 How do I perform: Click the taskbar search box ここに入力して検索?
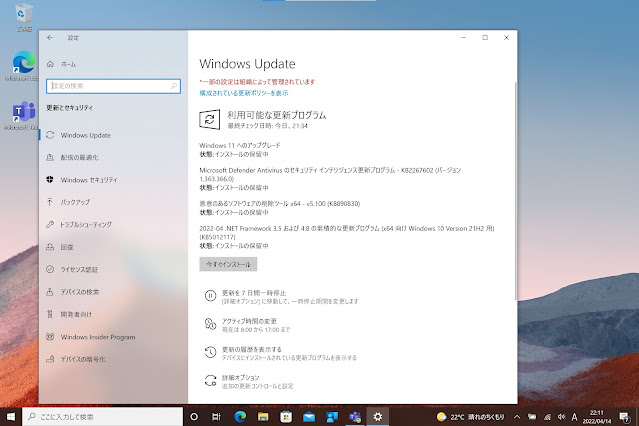[102, 417]
